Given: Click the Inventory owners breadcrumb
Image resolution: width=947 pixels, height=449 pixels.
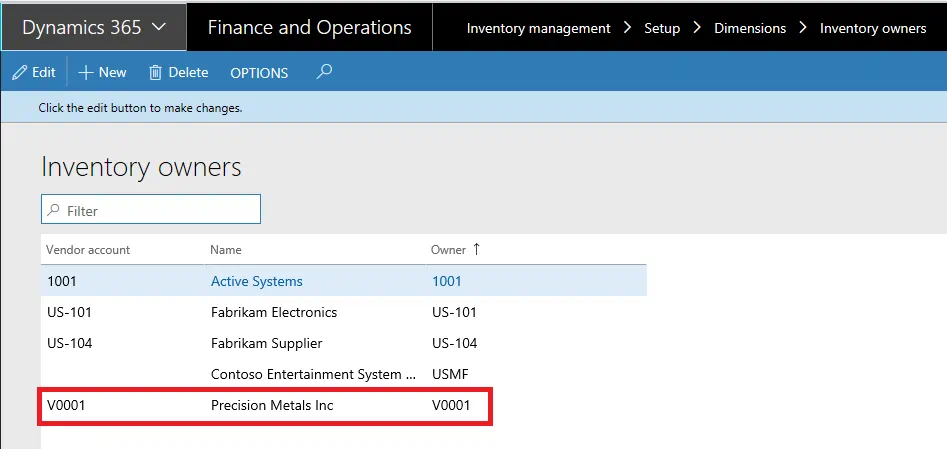Looking at the screenshot, I should click(873, 28).
